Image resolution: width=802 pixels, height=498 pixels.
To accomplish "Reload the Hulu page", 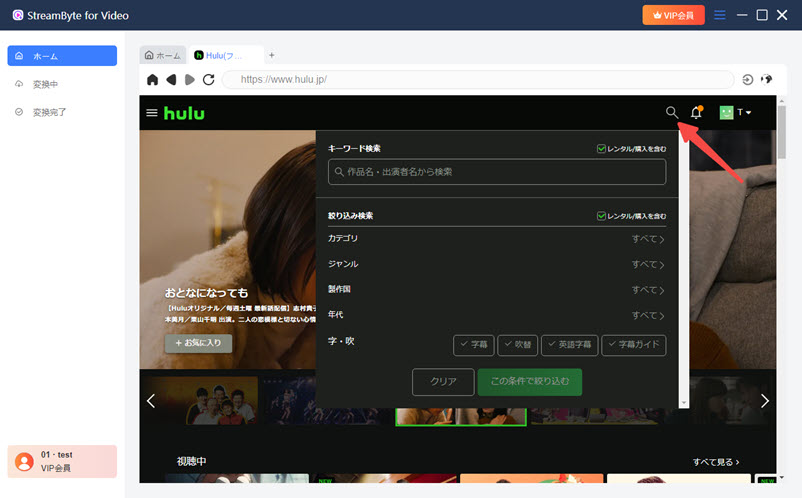I will [209, 80].
